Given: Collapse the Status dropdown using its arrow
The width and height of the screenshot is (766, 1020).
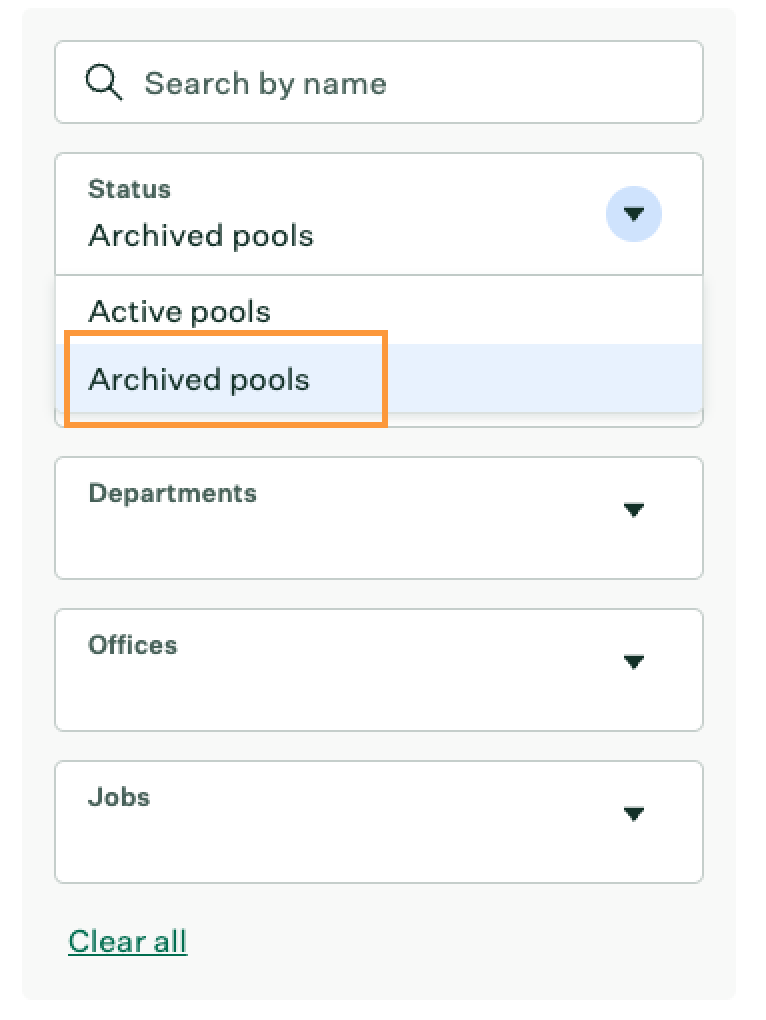Looking at the screenshot, I should click(x=633, y=213).
